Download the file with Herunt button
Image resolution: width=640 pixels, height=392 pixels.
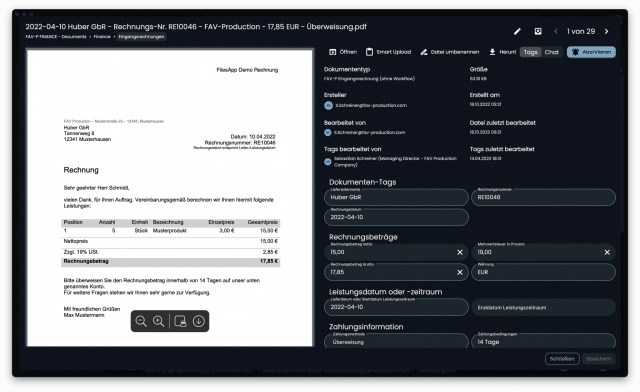pyautogui.click(x=502, y=52)
